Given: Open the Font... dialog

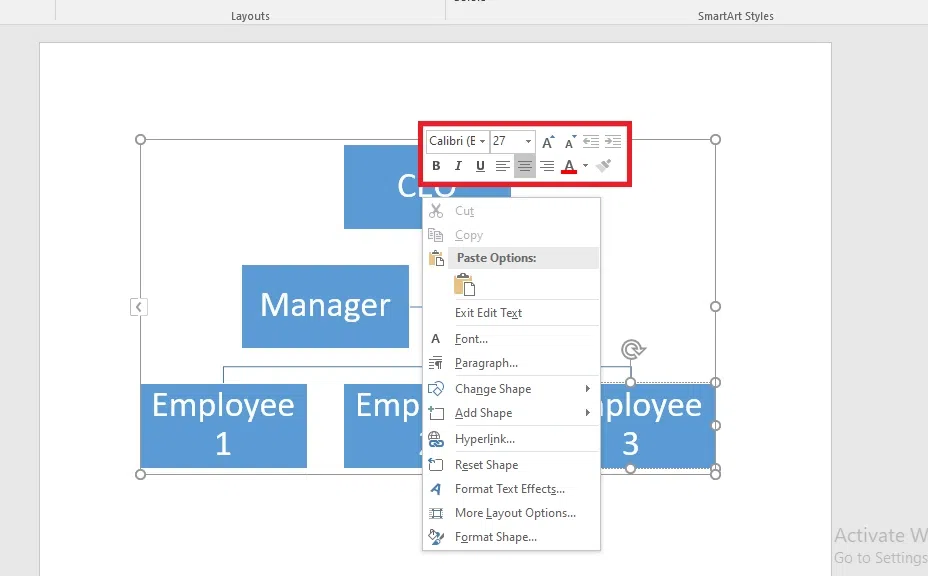Looking at the screenshot, I should [x=511, y=339].
